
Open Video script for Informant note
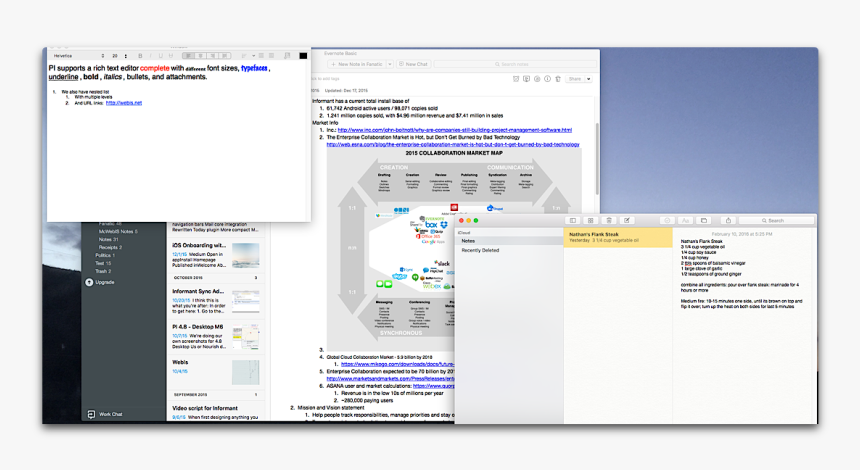tap(216, 412)
